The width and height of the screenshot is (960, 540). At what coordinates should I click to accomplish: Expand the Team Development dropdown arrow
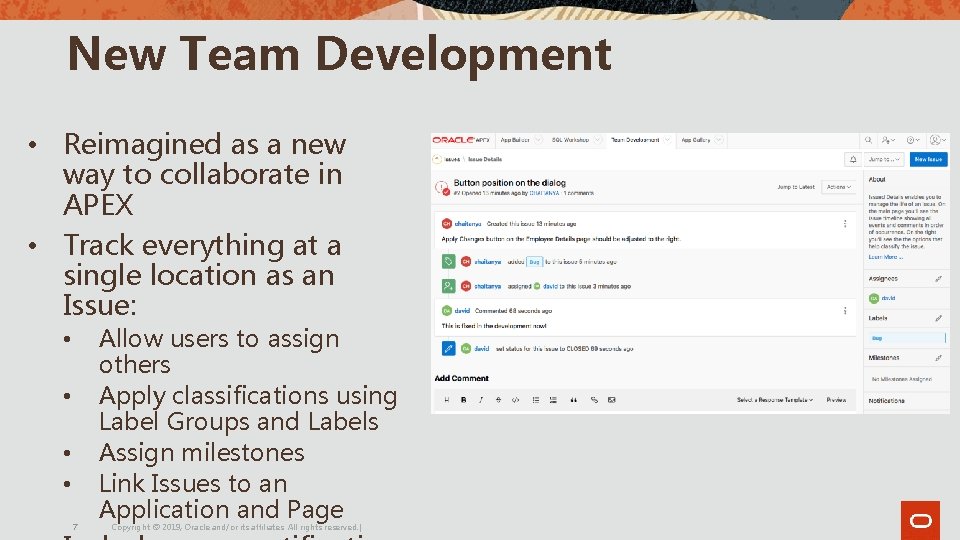(x=667, y=140)
